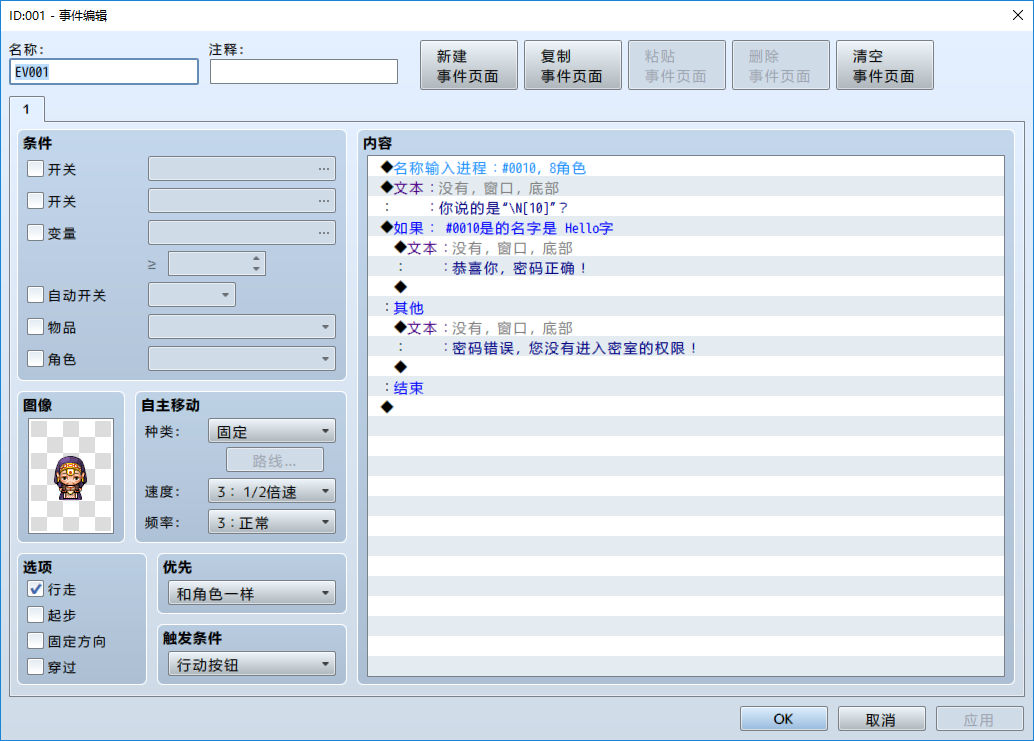Confirm the event with OK

click(x=784, y=719)
